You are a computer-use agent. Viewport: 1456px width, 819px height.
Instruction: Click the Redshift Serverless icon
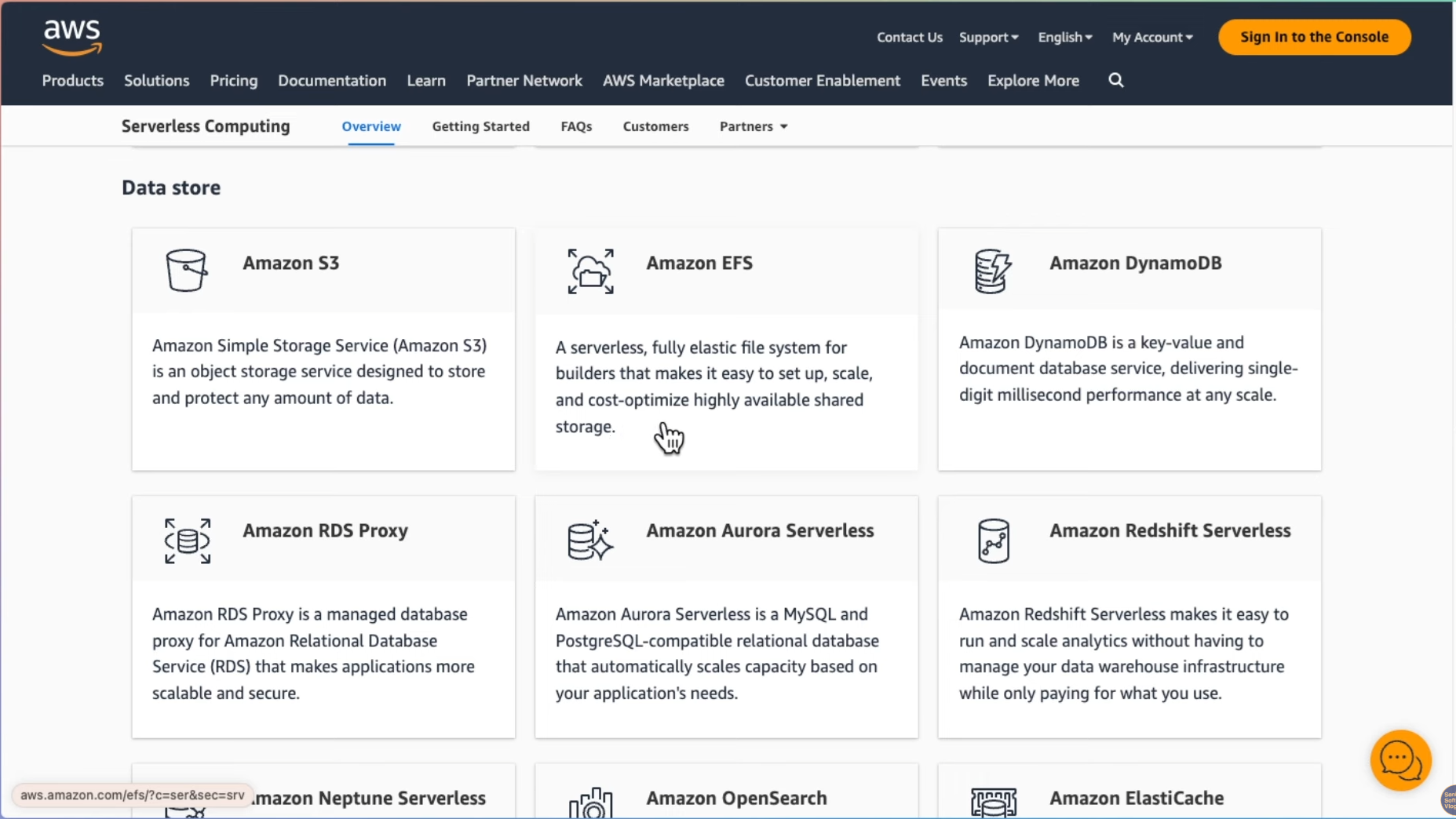pyautogui.click(x=994, y=541)
